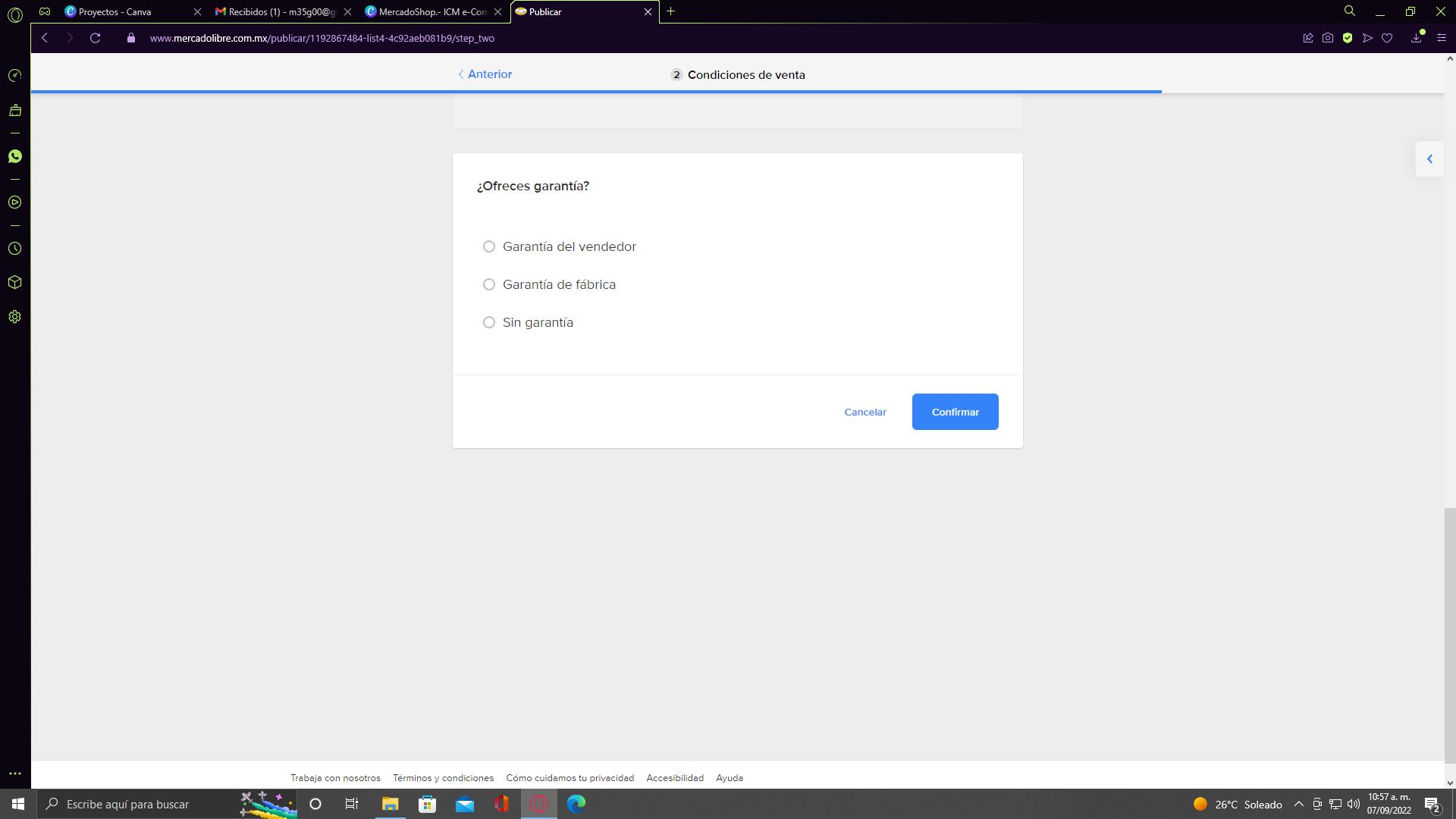Select Garantía de fábrica option
Screen dimensions: 1456x819
pos(489,284)
